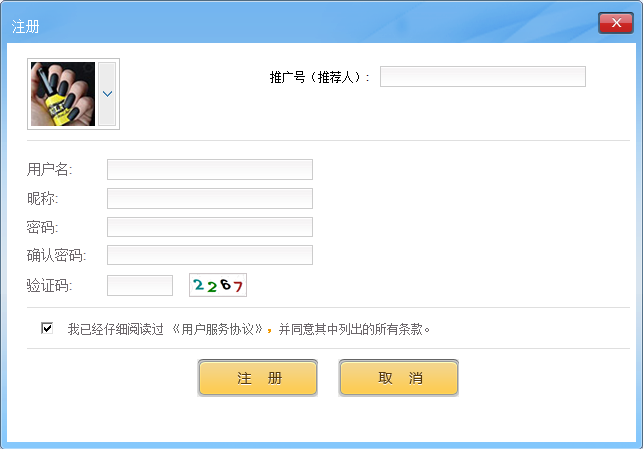The width and height of the screenshot is (643, 449).
Task: Click the nail polish avatar picture
Action: (x=63, y=94)
